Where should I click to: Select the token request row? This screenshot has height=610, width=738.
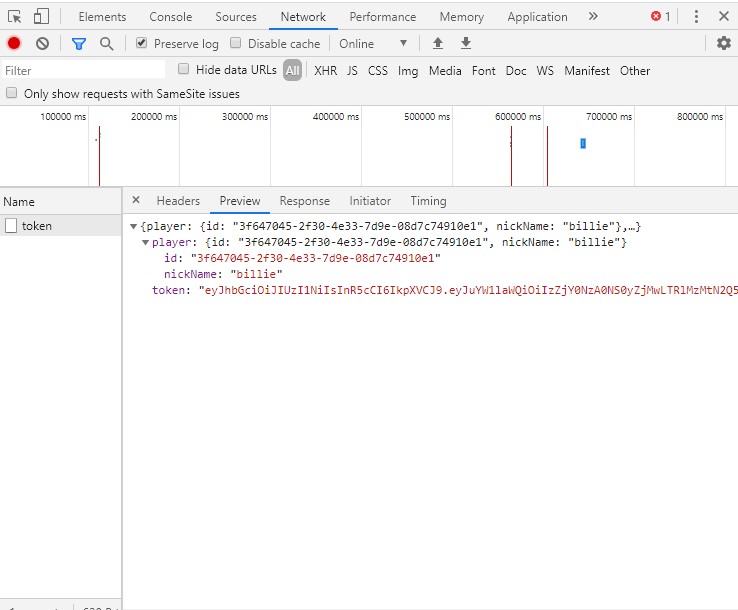(x=61, y=226)
